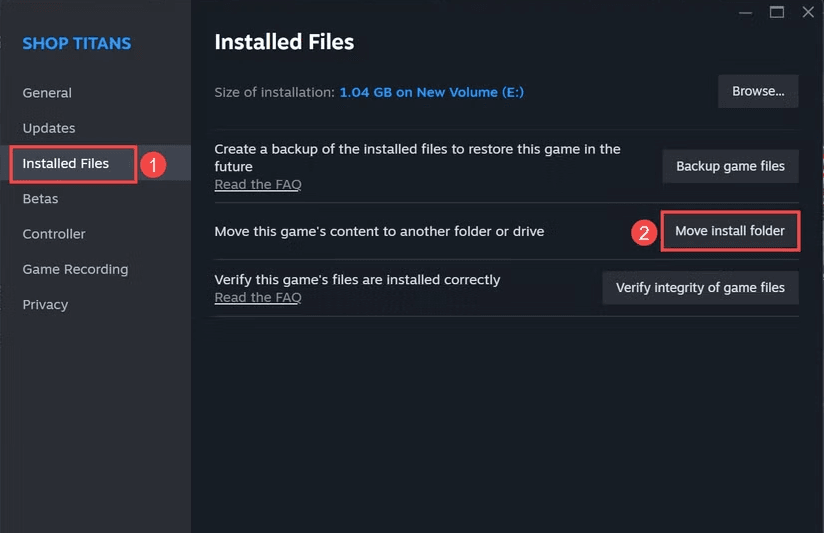Screen dimensions: 824x533
Task: Maximize the properties window
Action: 777,12
